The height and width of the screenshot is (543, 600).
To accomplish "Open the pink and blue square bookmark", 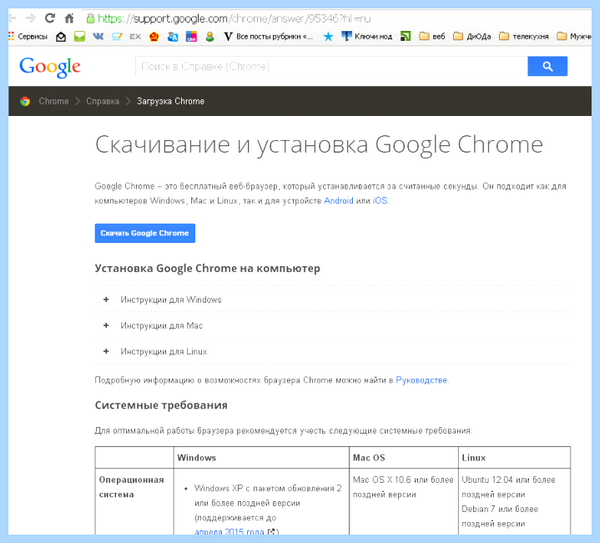I will (x=191, y=37).
